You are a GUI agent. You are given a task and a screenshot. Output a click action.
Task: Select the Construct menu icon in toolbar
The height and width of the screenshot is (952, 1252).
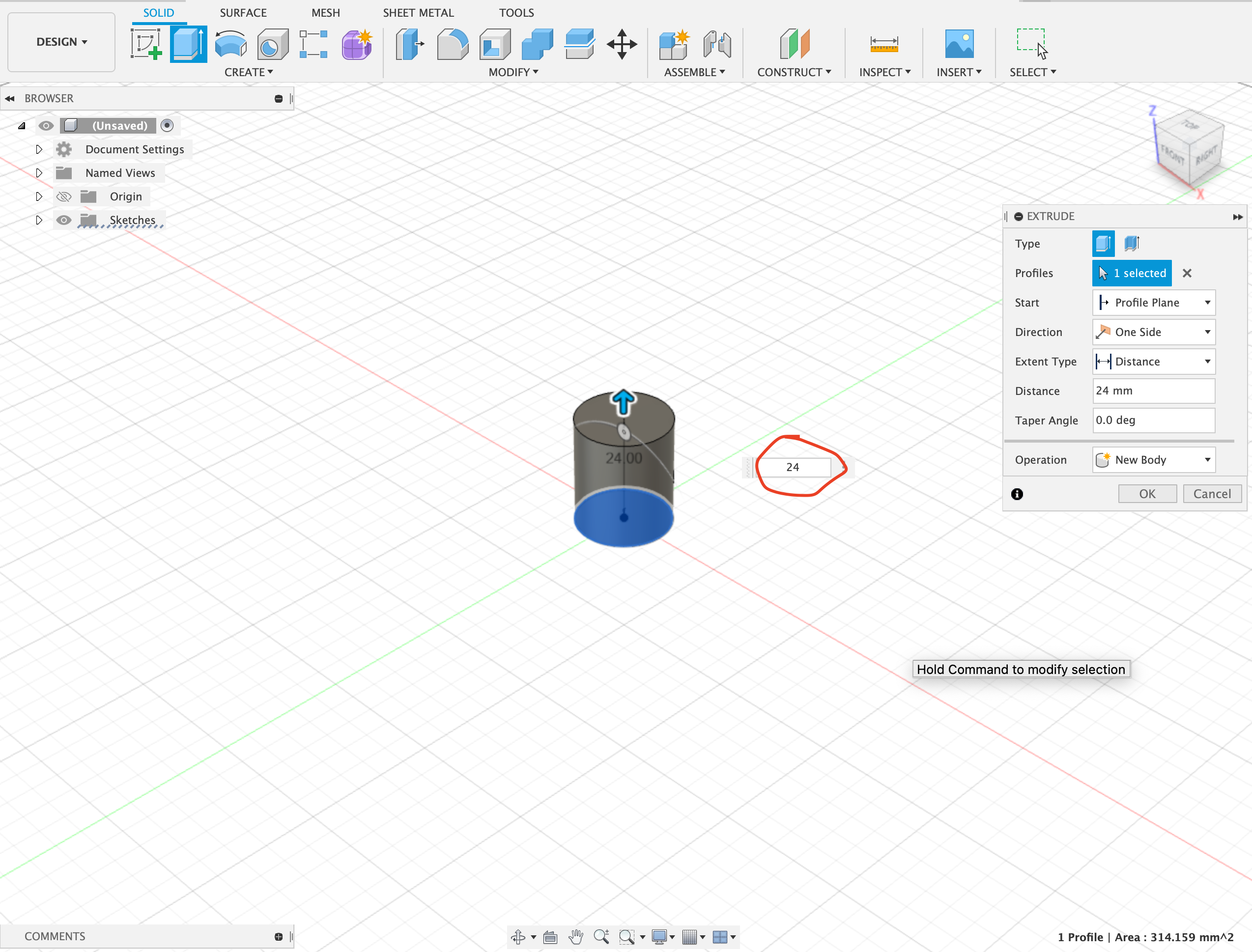click(794, 44)
